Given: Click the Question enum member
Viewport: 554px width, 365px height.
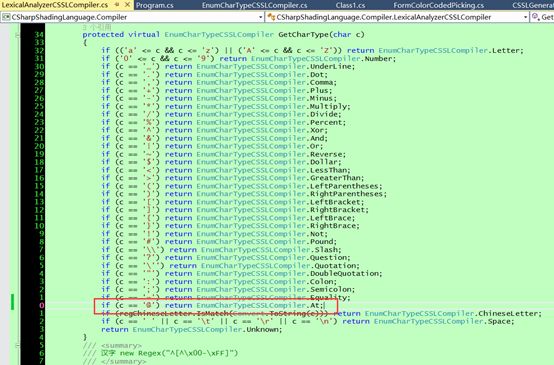Looking at the screenshot, I should tap(328, 257).
